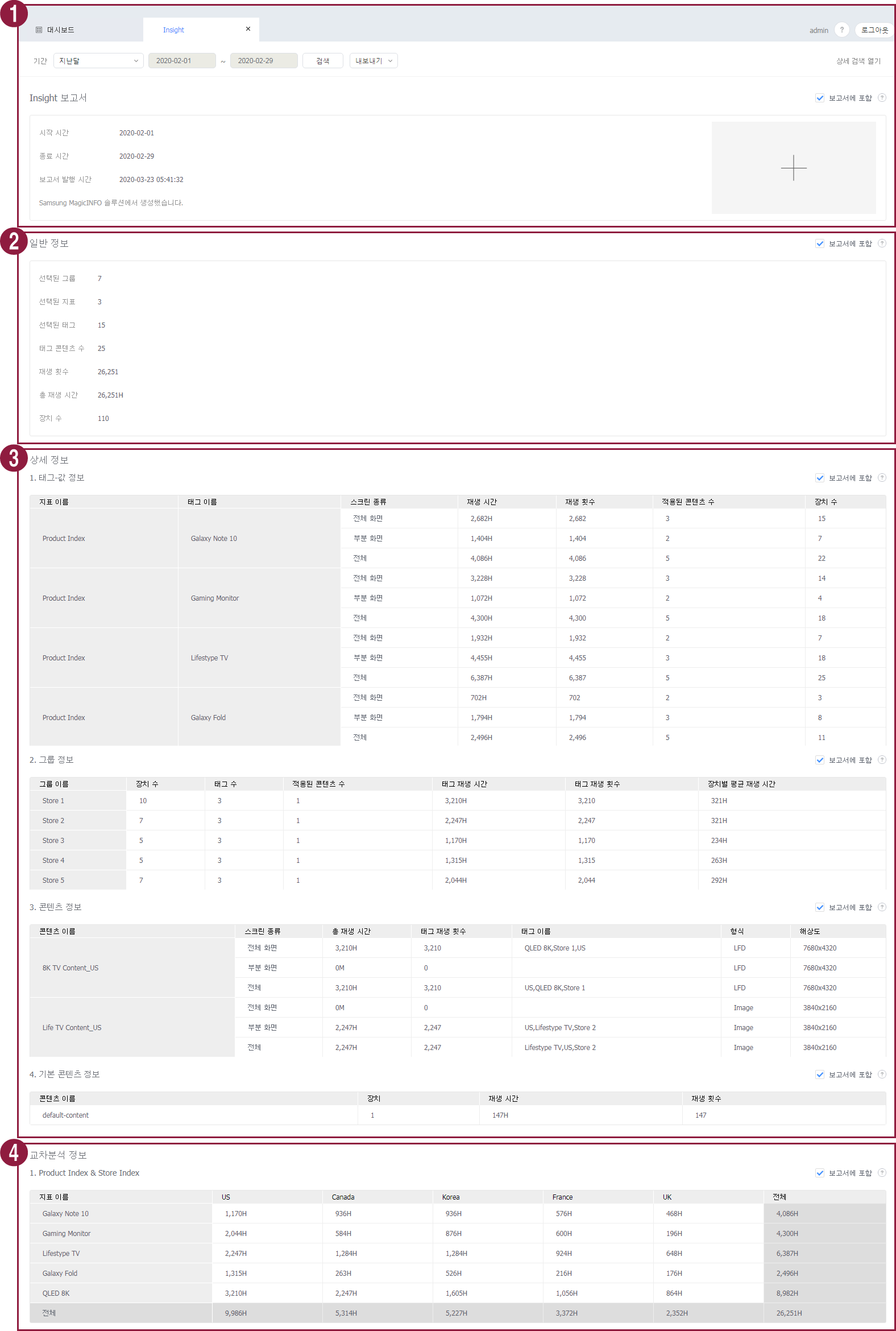Image resolution: width=896 pixels, height=1331 pixels.
Task: Uncheck 보고서에 포함 for Insight 보고서
Action: pyautogui.click(x=819, y=98)
